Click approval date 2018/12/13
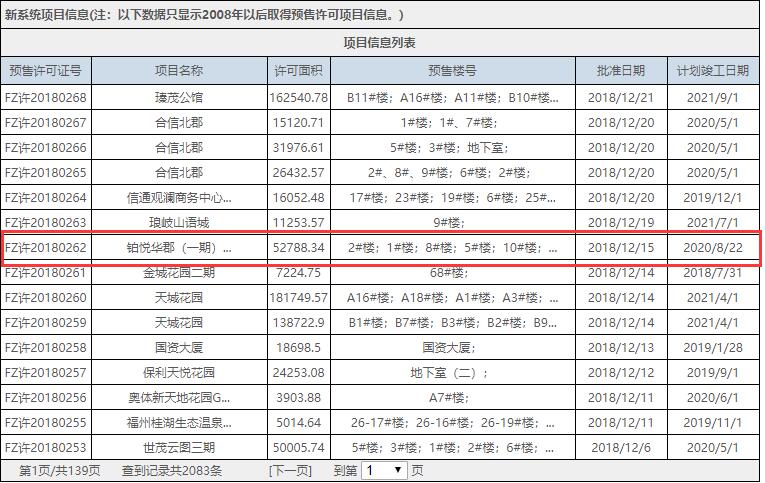765x483 pixels. coord(621,348)
